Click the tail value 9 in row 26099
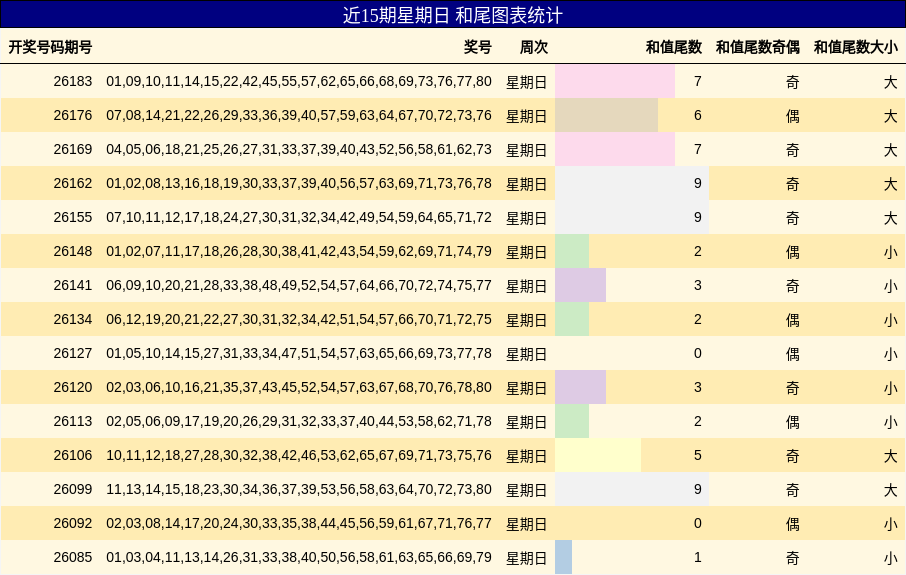Viewport: 906px width, 575px height. point(697,489)
